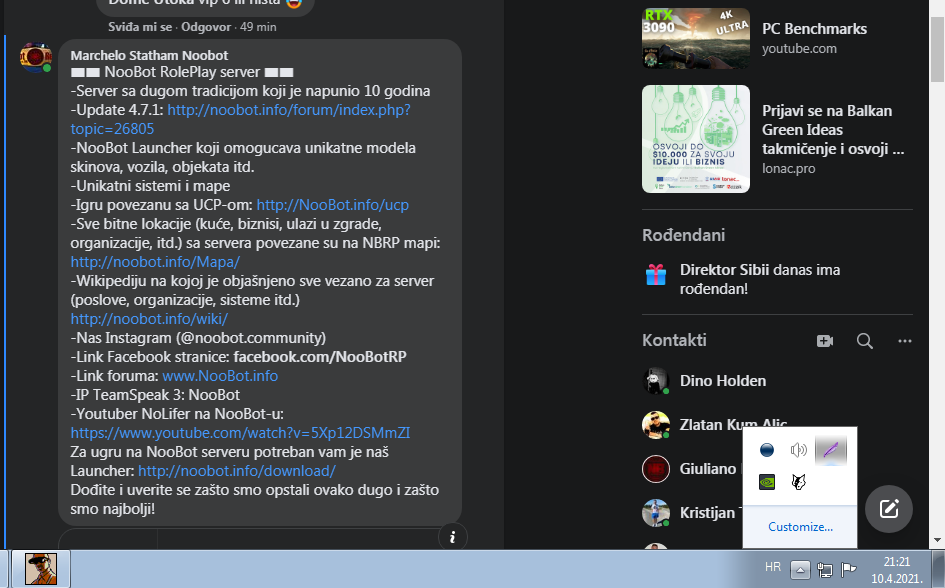Viewport: 945px width, 588px height.
Task: Click Odgovor on top comment
Action: pyautogui.click(x=206, y=27)
